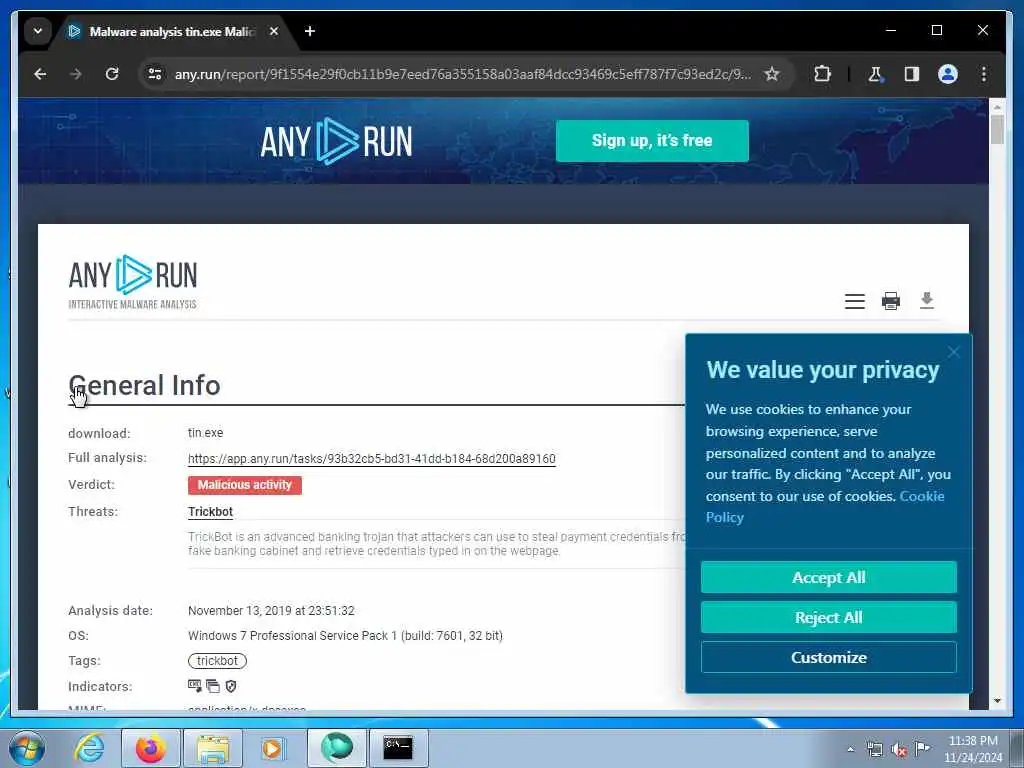Click the tin.exe download name

point(206,433)
